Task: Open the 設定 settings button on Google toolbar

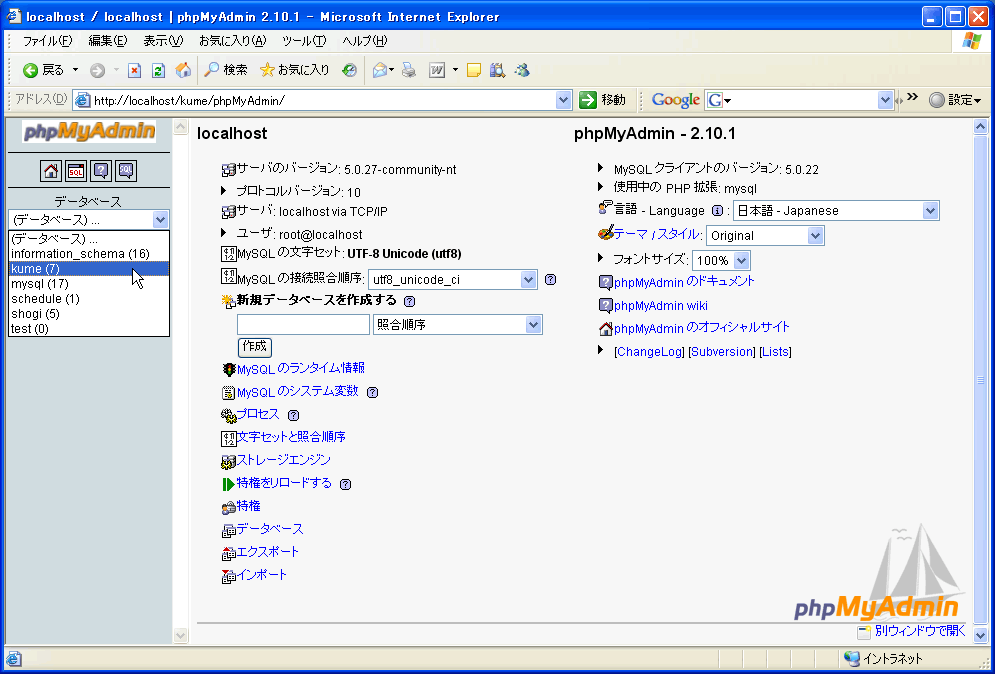Action: [955, 100]
